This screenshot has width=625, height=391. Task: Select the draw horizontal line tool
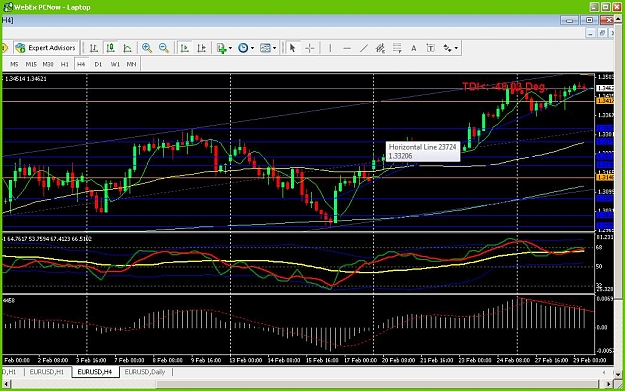pos(347,48)
